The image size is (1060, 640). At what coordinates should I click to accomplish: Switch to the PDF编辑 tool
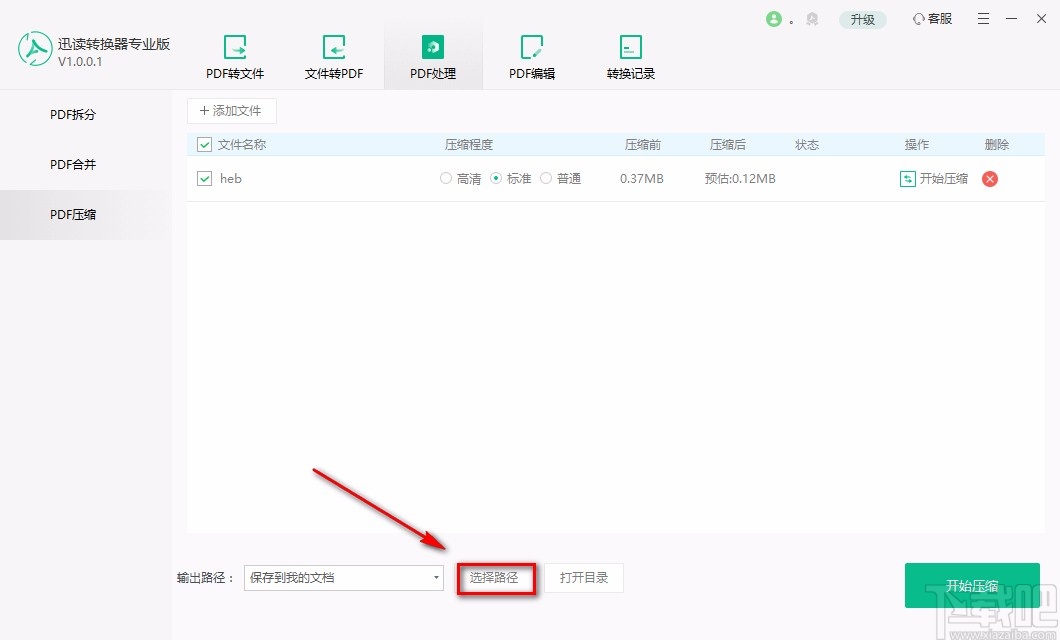pyautogui.click(x=531, y=55)
